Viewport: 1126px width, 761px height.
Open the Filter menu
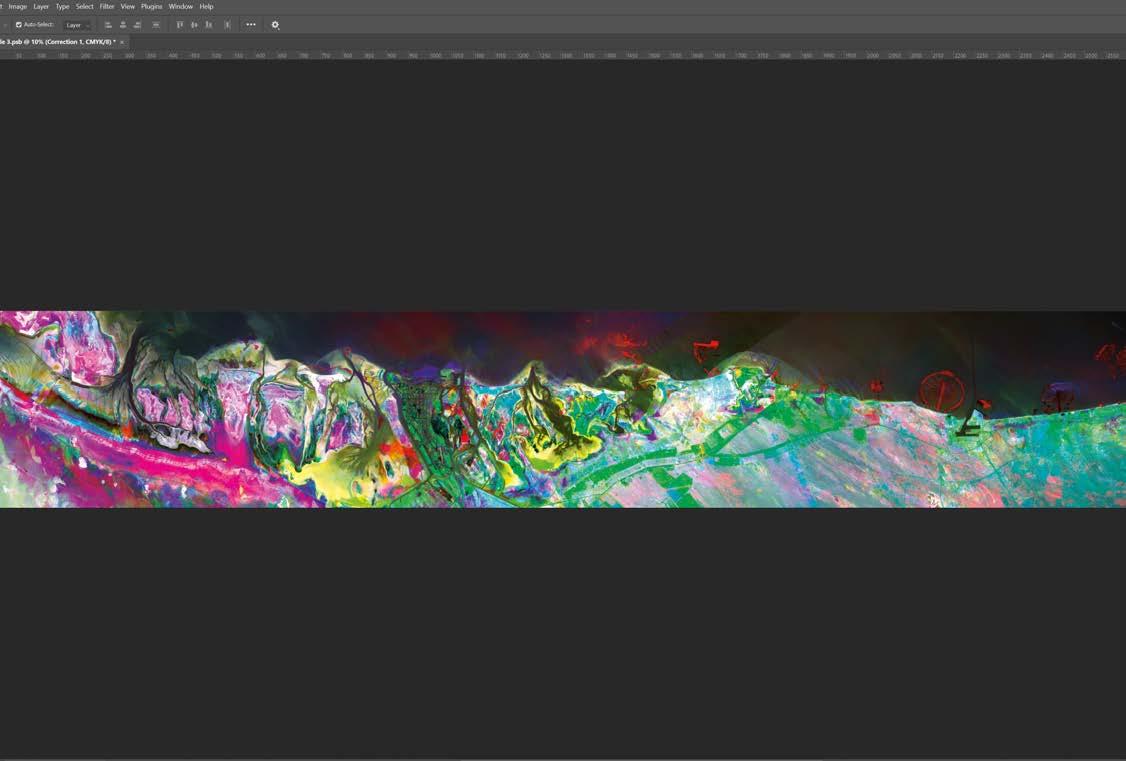click(x=107, y=6)
